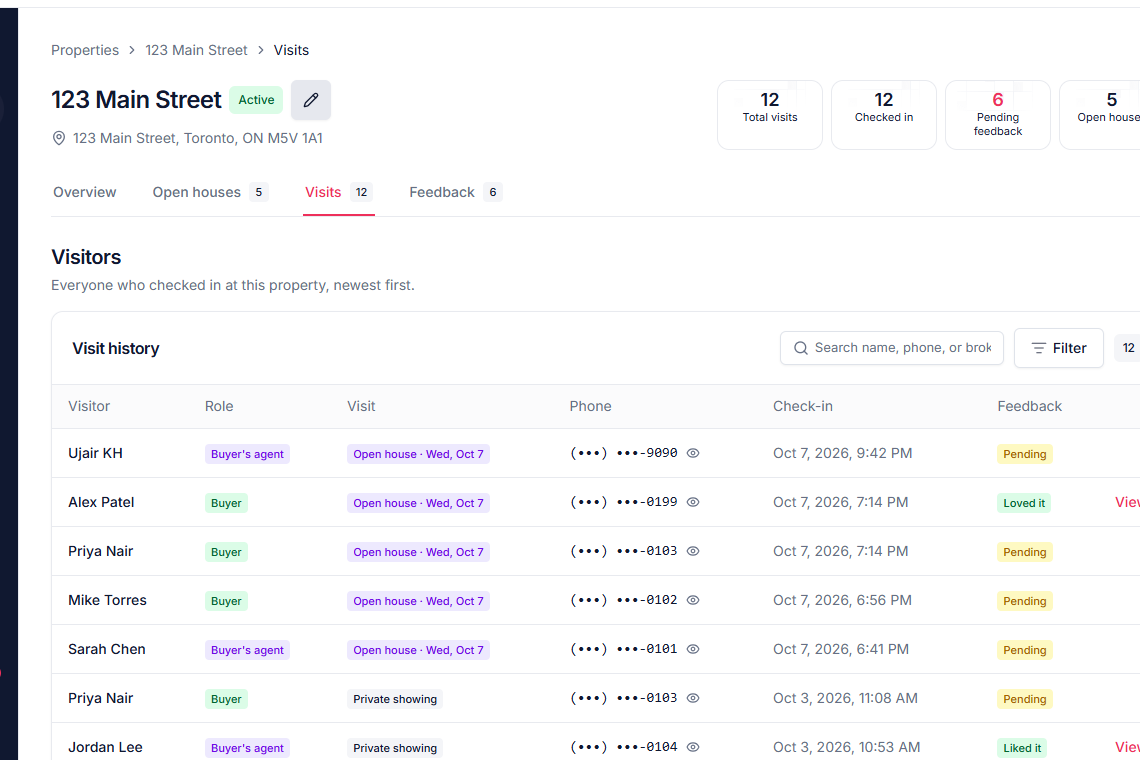
Task: Click the Visit history heading
Action: click(116, 348)
